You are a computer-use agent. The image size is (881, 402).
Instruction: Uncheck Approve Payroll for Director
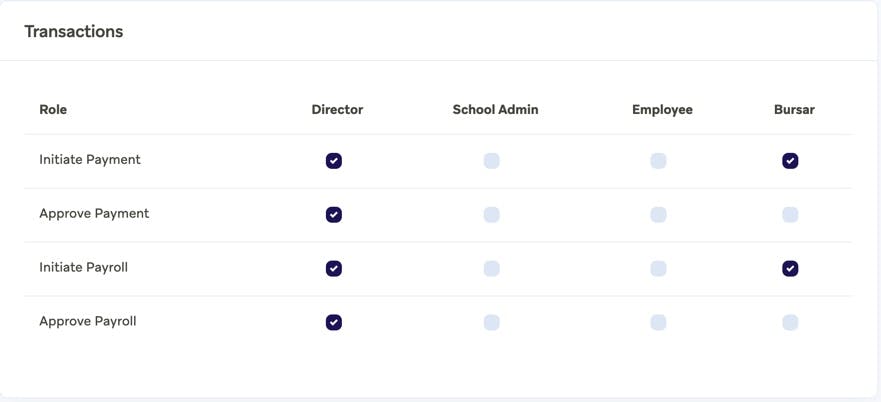[334, 323]
